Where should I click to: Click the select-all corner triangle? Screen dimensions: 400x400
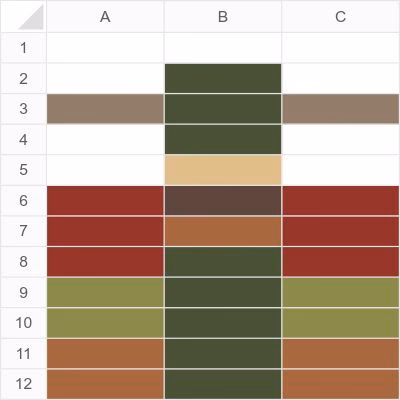(32, 17)
